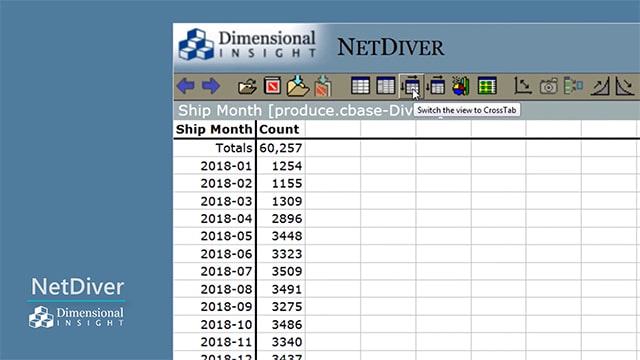Click the green flow diagram icon
Viewport: 640px width, 360px height.
pos(573,86)
